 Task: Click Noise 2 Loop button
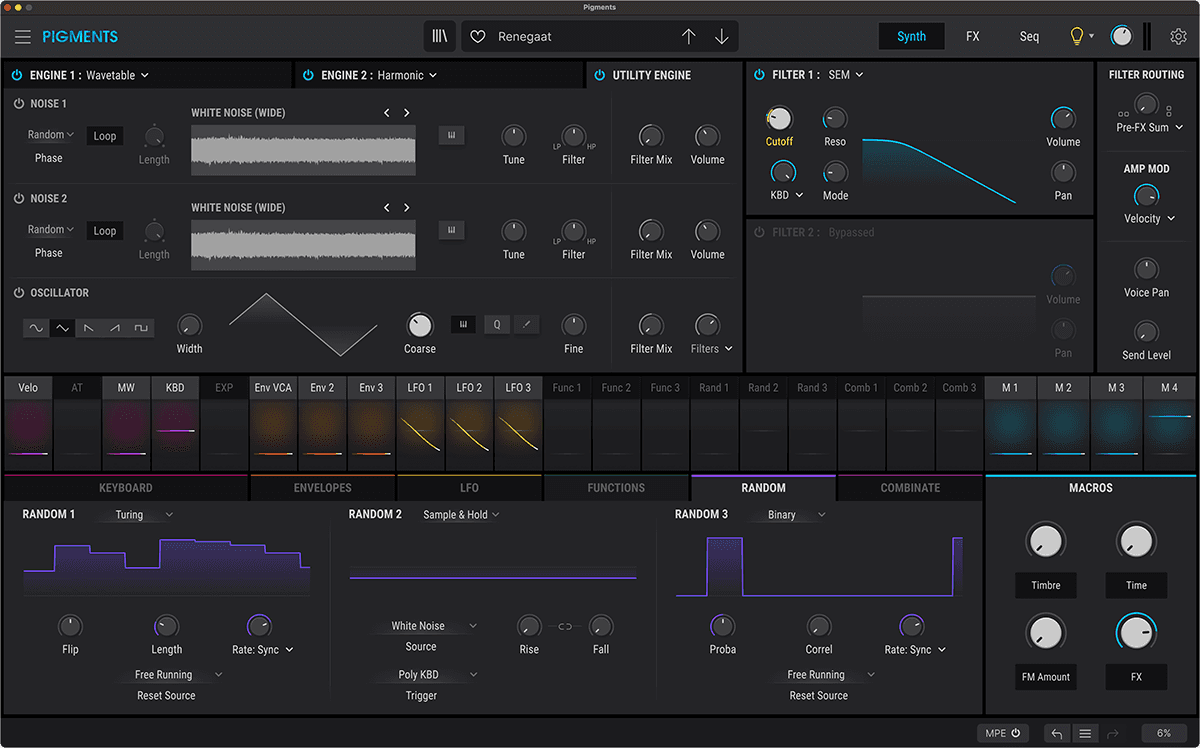105,231
